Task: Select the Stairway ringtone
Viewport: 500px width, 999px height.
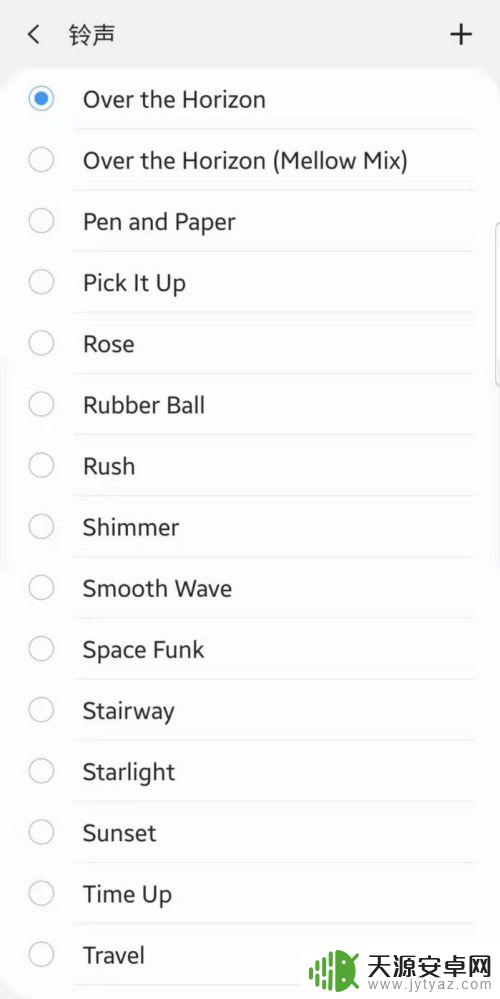Action: coord(250,710)
